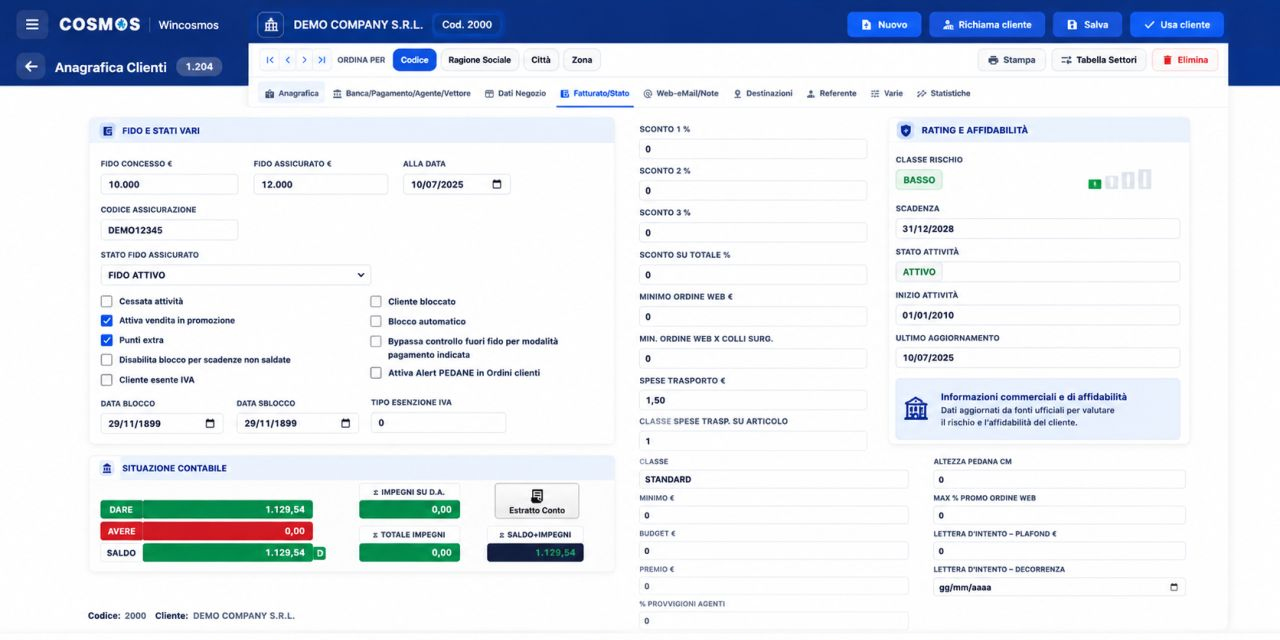Click the Rating e Affidabilità shield icon
The image size is (1280, 640).
[x=906, y=130]
